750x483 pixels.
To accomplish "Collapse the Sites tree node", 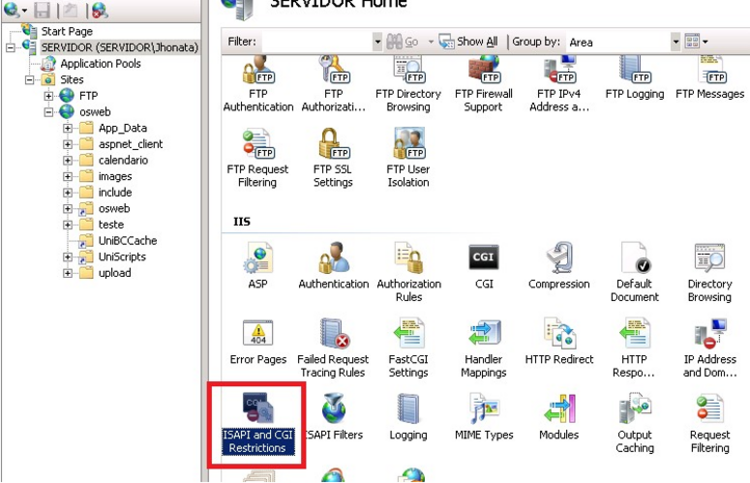I will click(x=29, y=79).
